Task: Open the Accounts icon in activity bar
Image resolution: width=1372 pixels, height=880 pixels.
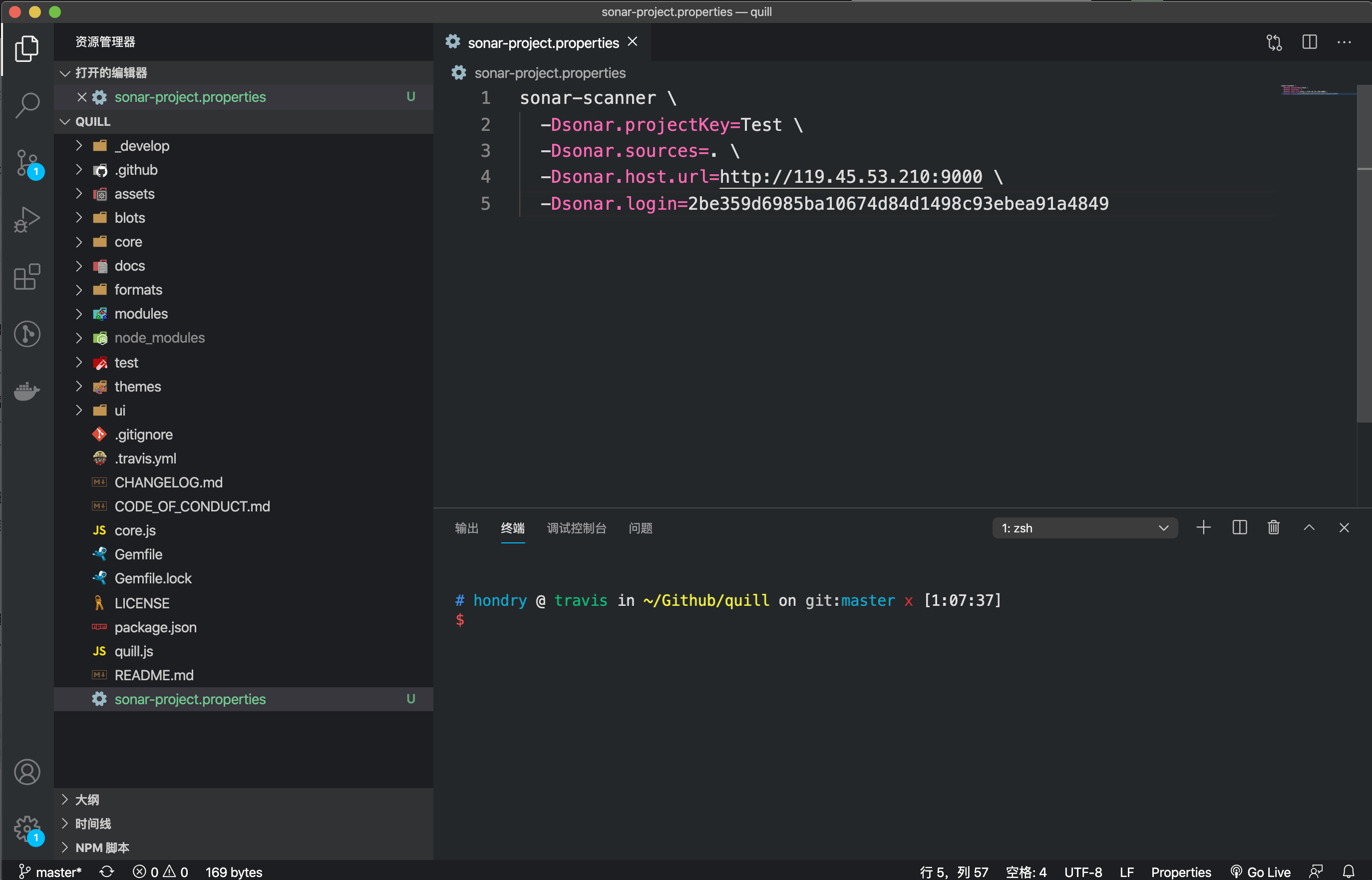Action: pyautogui.click(x=27, y=772)
